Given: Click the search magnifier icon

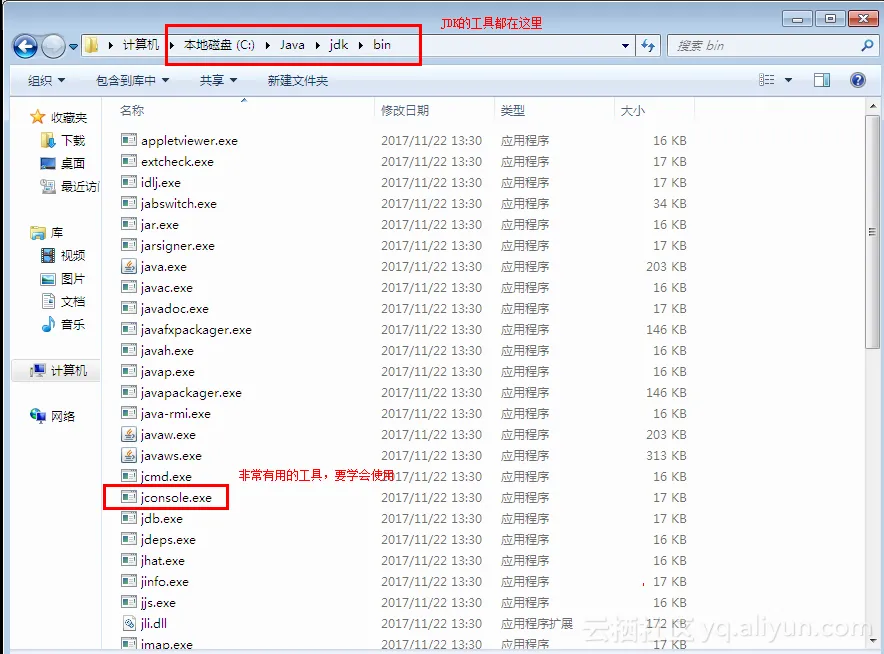Looking at the screenshot, I should tap(868, 45).
